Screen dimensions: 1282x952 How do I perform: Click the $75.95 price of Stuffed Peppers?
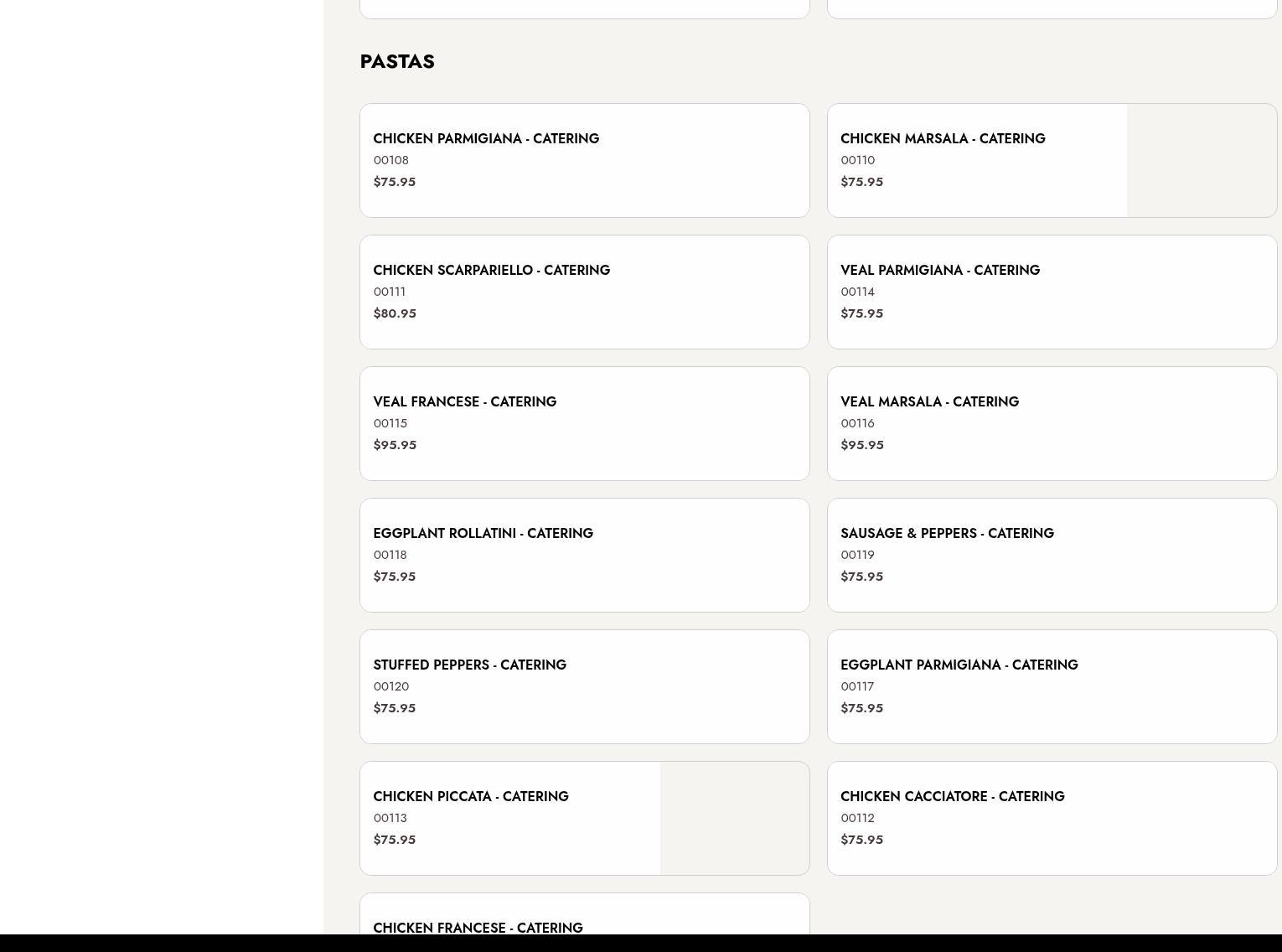pyautogui.click(x=395, y=708)
